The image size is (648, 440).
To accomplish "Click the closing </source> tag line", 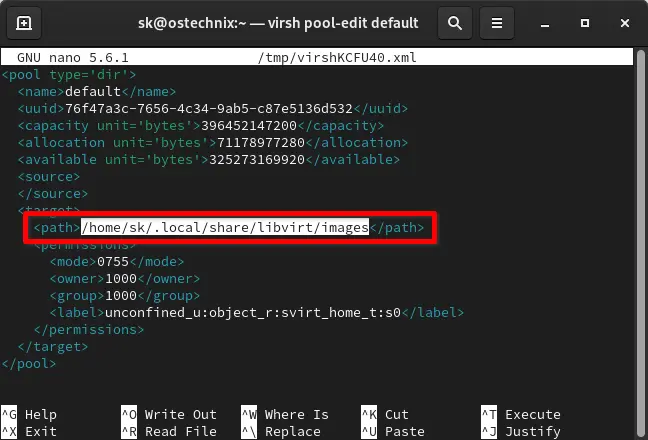I will pyautogui.click(x=53, y=193).
